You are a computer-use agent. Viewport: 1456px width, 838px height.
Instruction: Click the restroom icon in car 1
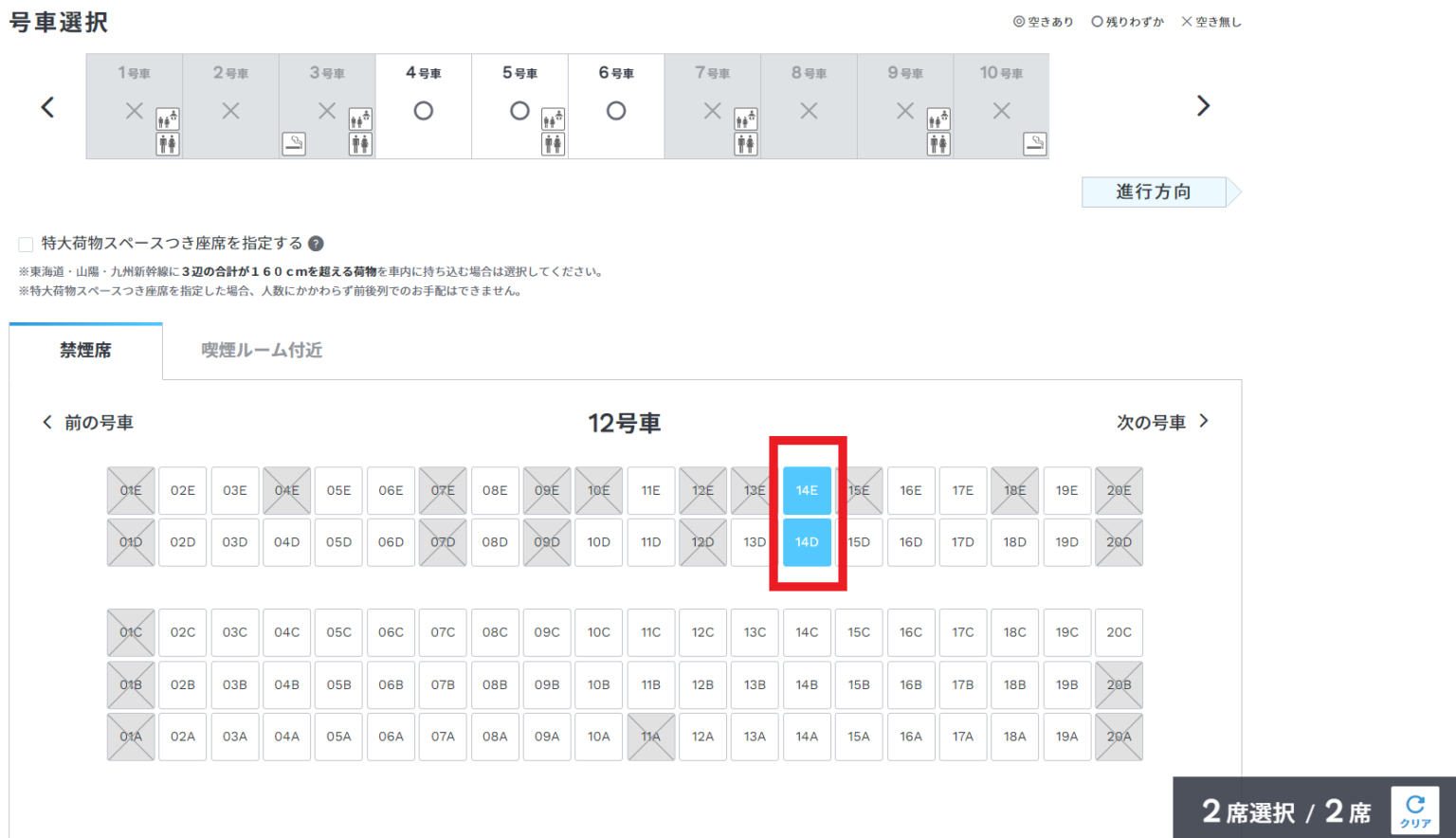[168, 144]
